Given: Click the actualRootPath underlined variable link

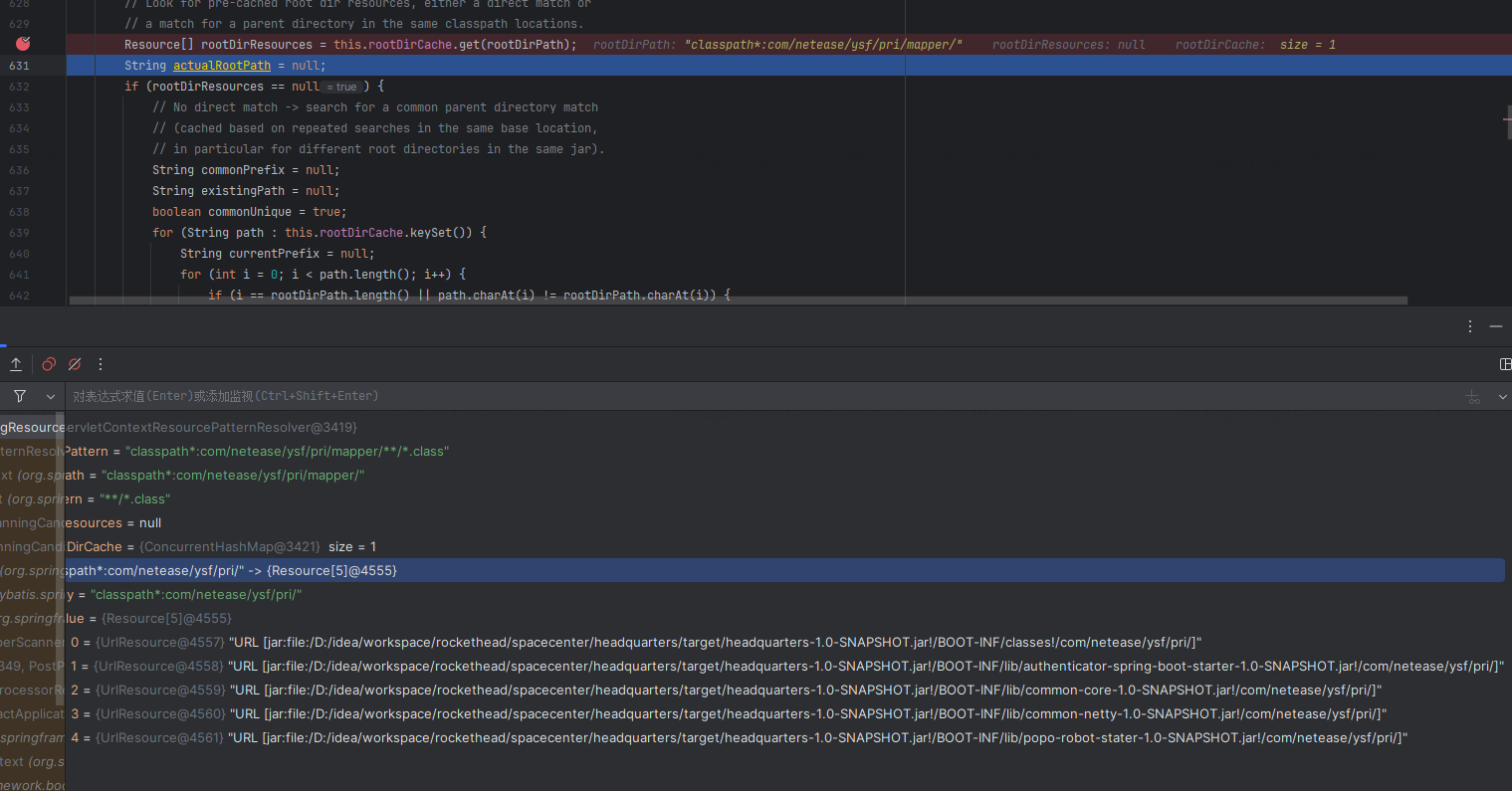Looking at the screenshot, I should pos(221,65).
